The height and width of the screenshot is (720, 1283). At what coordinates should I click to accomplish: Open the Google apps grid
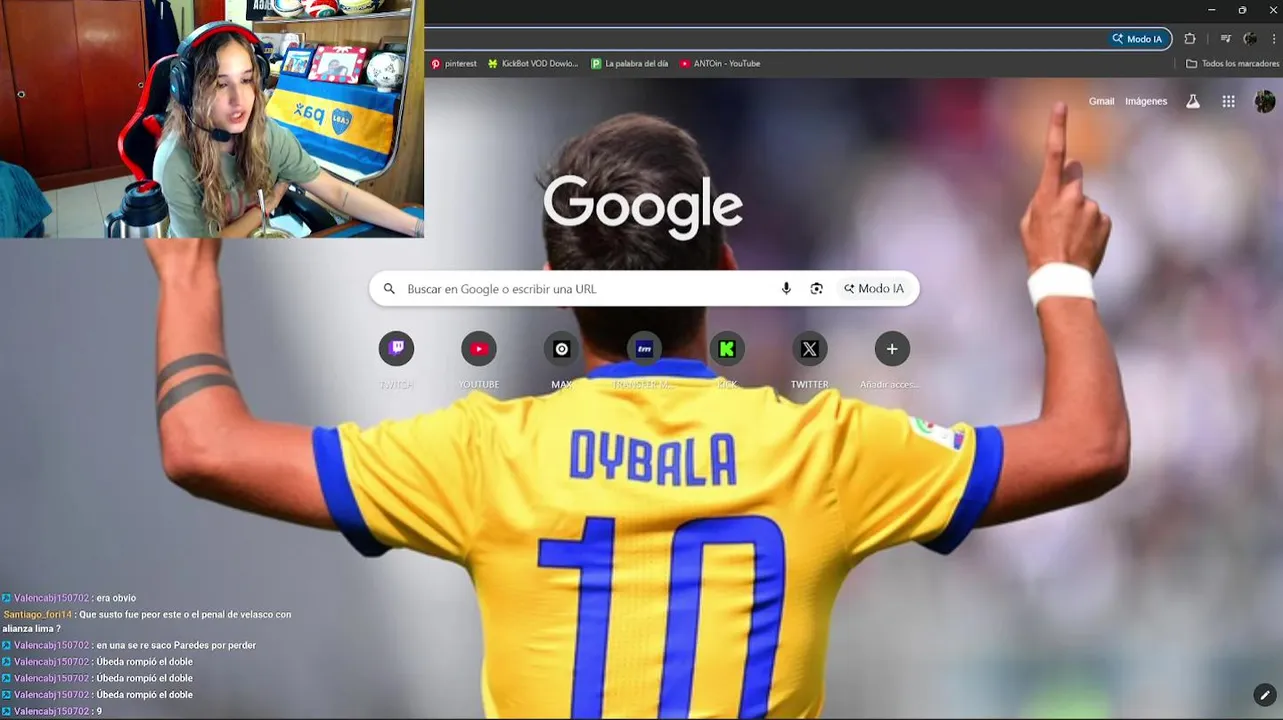tap(1229, 101)
